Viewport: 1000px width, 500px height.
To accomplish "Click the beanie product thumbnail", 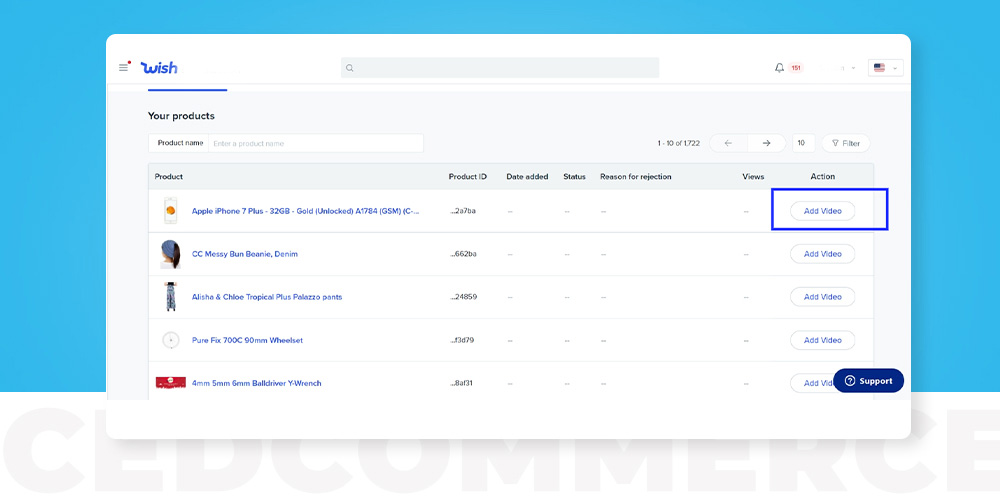I will 170,254.
